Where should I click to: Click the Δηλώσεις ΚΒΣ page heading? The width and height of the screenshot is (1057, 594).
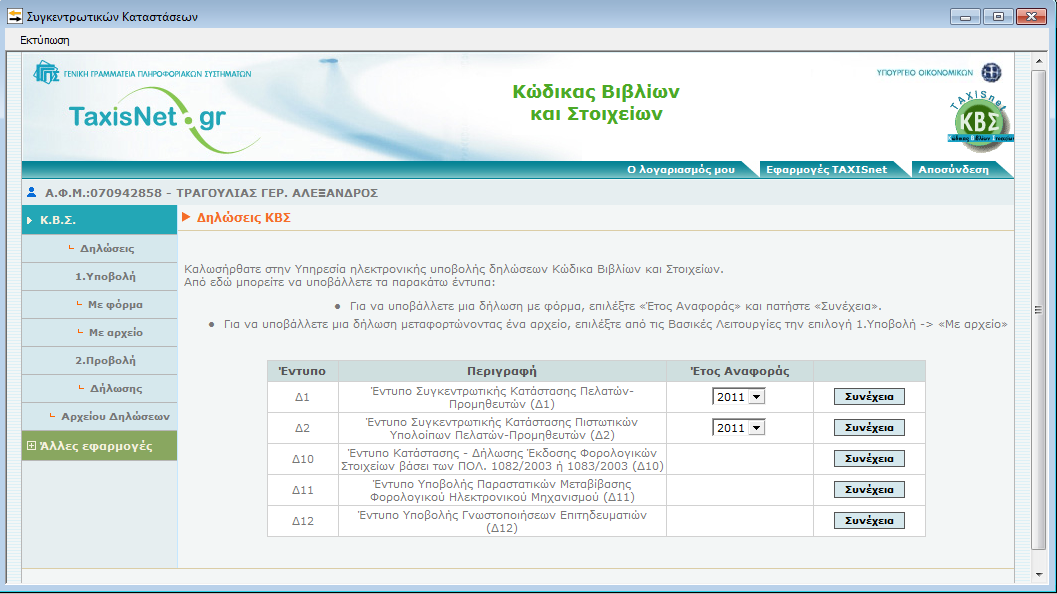[x=243, y=218]
